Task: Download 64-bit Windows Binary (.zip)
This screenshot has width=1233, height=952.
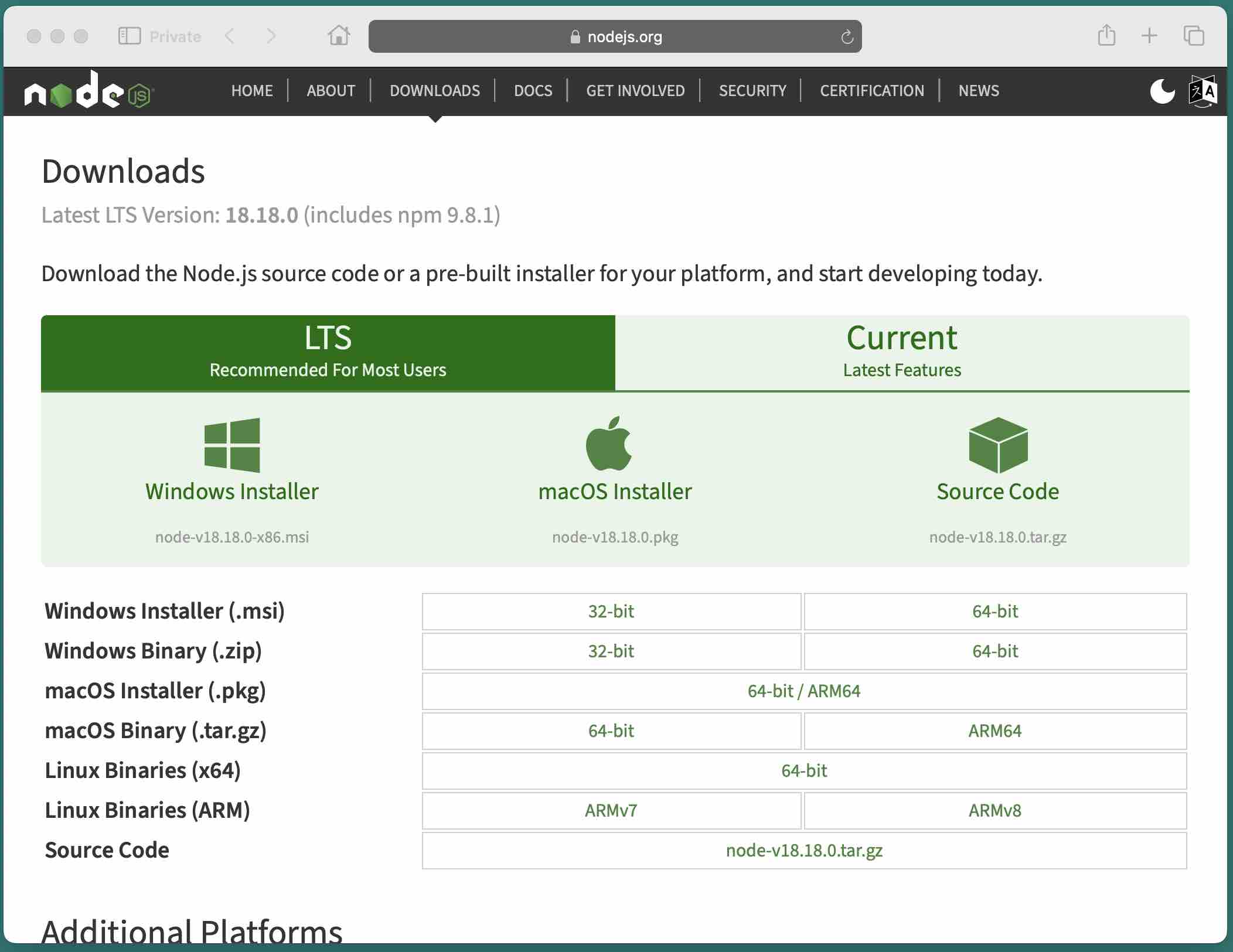Action: [995, 651]
